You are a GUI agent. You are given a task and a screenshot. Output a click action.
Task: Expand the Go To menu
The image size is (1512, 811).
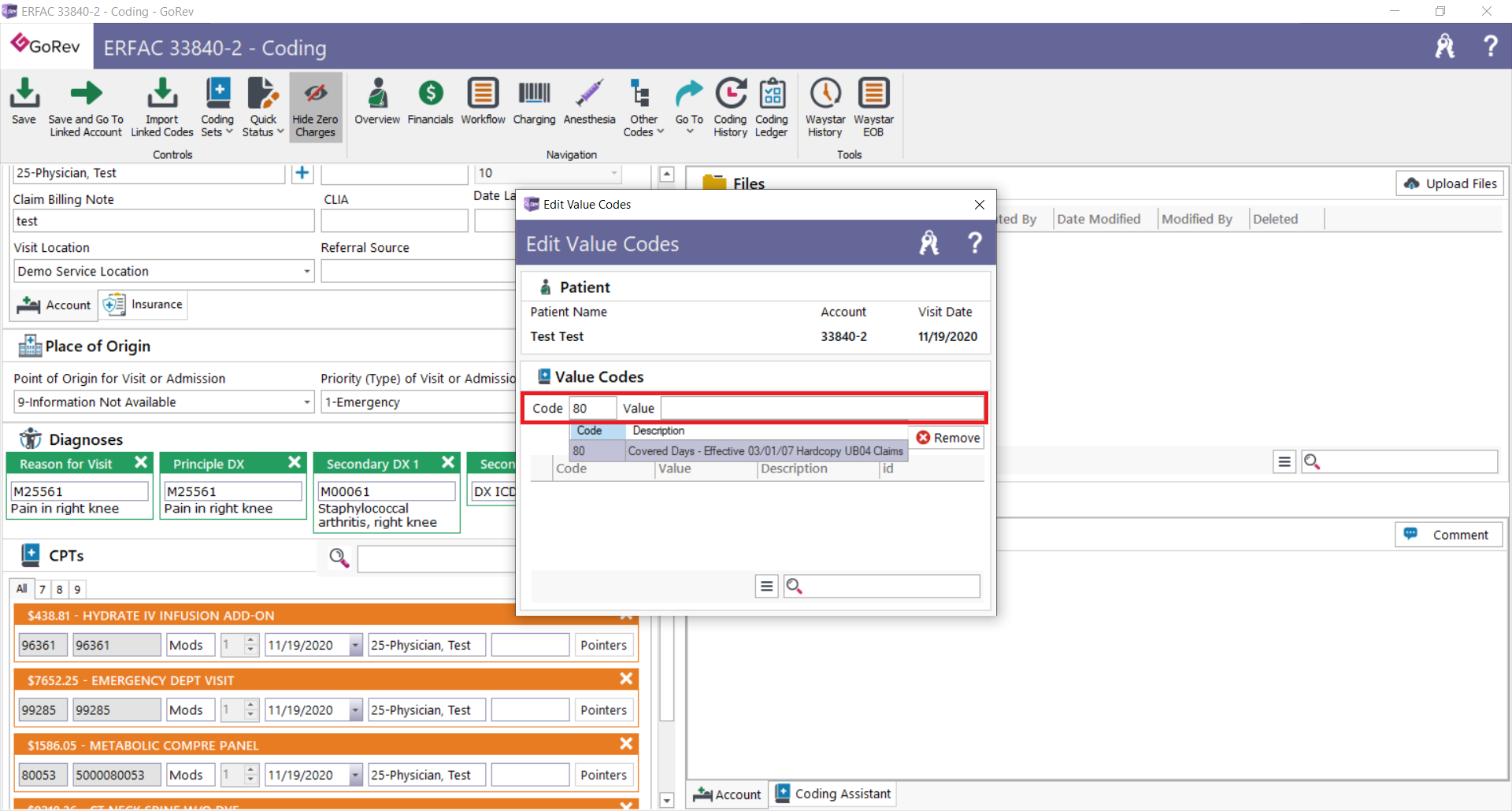click(x=689, y=106)
